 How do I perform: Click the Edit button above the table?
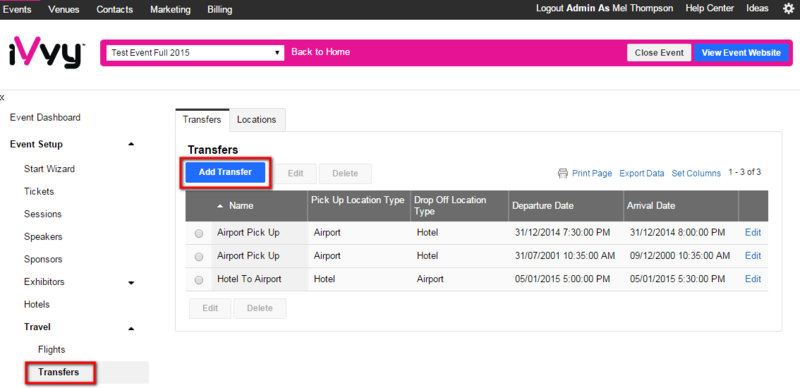295,174
